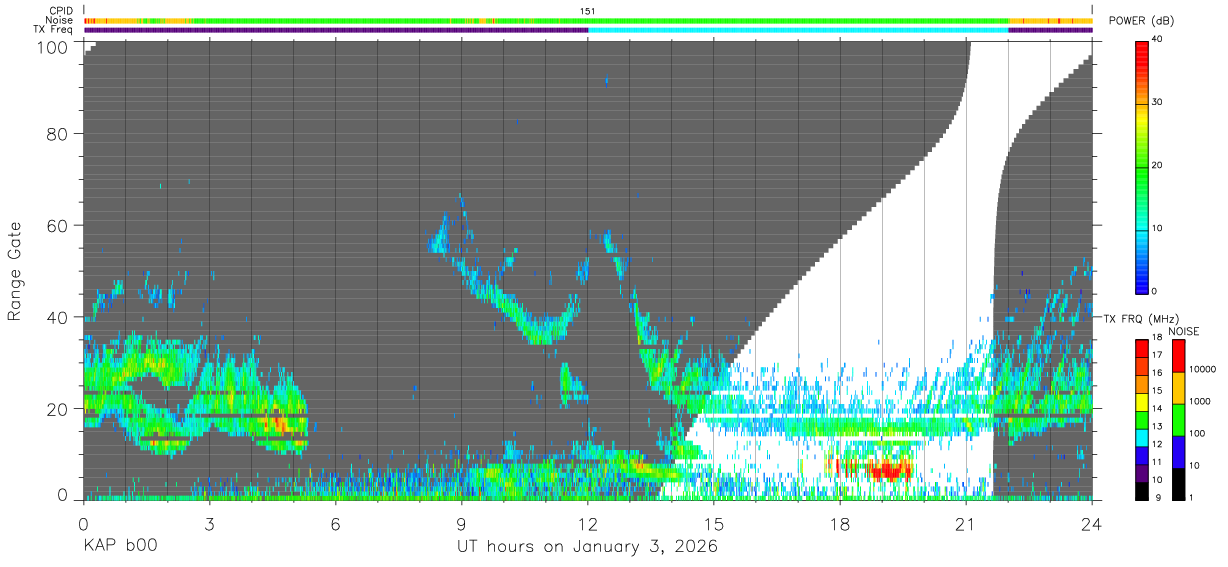Click the NOISE color scale bar
1228x567 pixels.
(x=1178, y=420)
